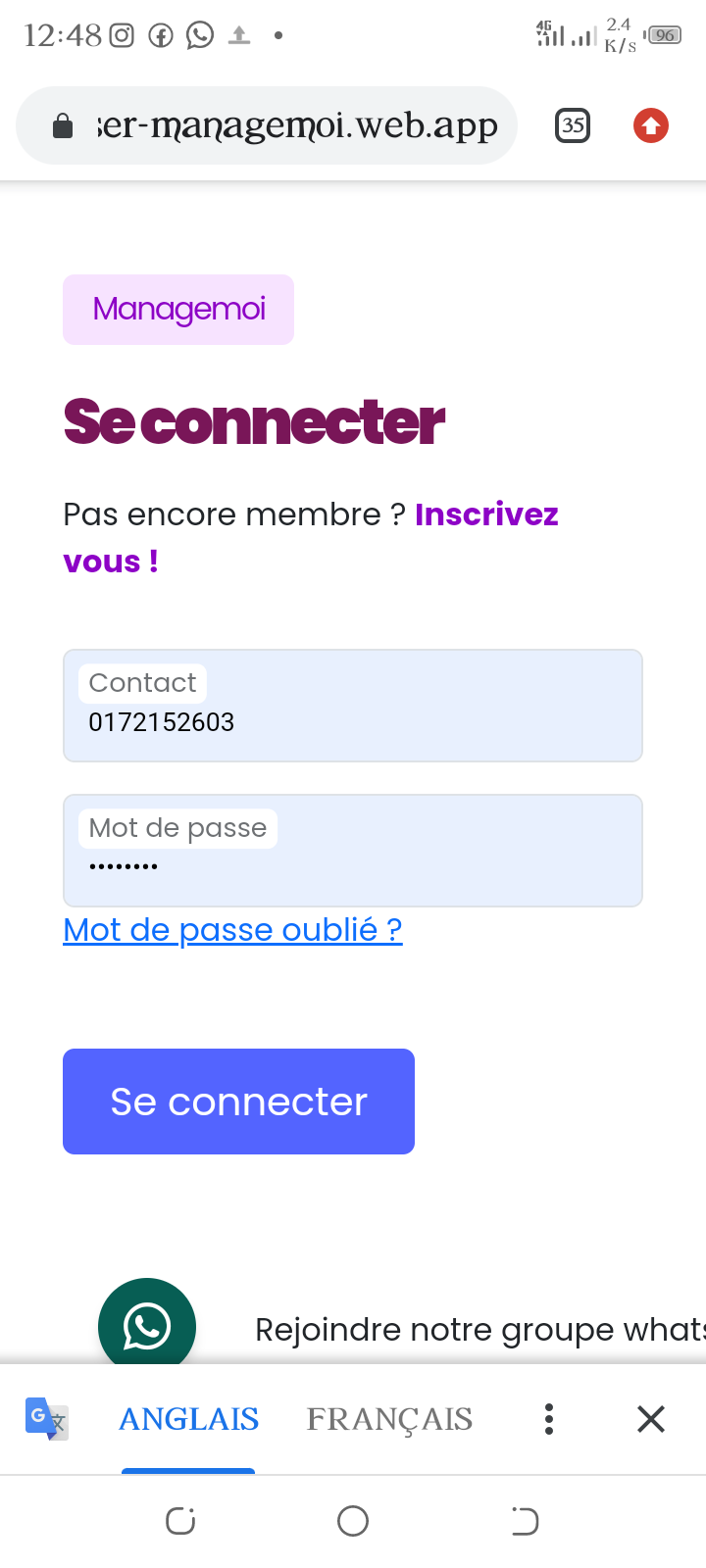
Task: Close the translation bar
Action: click(x=651, y=1418)
